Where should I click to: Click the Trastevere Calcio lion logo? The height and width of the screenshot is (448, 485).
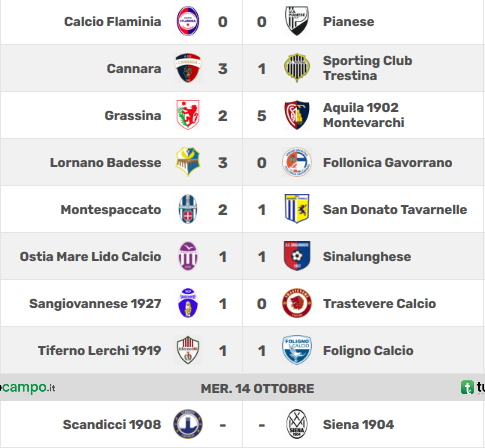(297, 303)
